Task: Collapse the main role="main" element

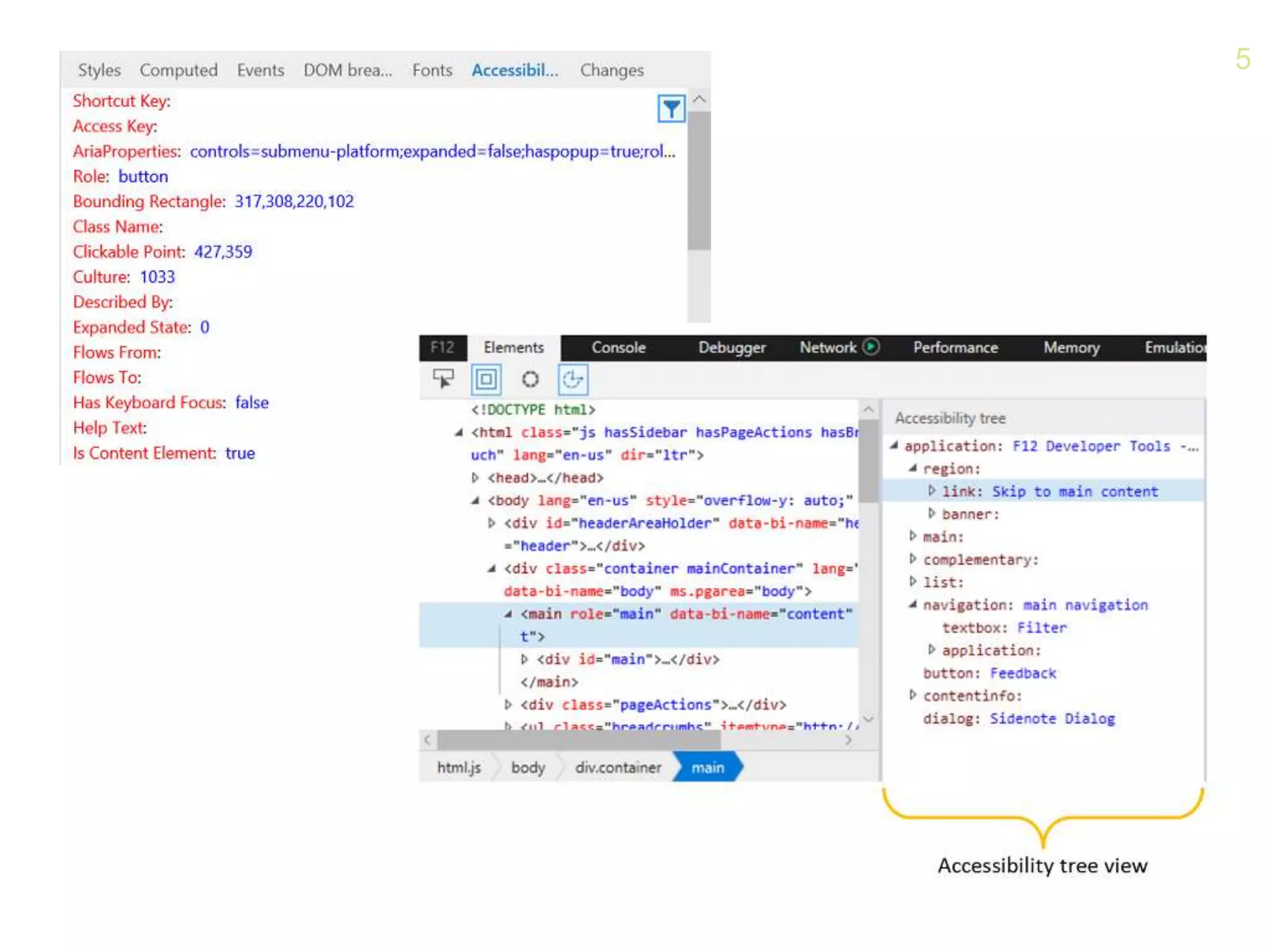Action: click(508, 614)
